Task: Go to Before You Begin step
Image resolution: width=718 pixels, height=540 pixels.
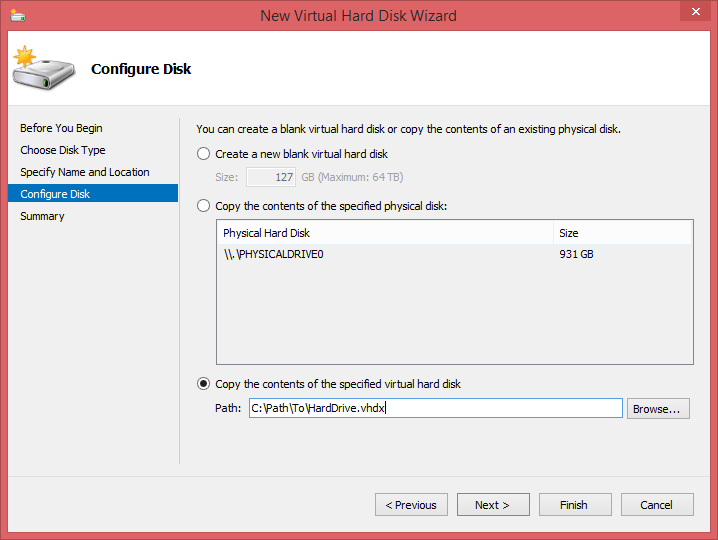Action: (x=61, y=128)
